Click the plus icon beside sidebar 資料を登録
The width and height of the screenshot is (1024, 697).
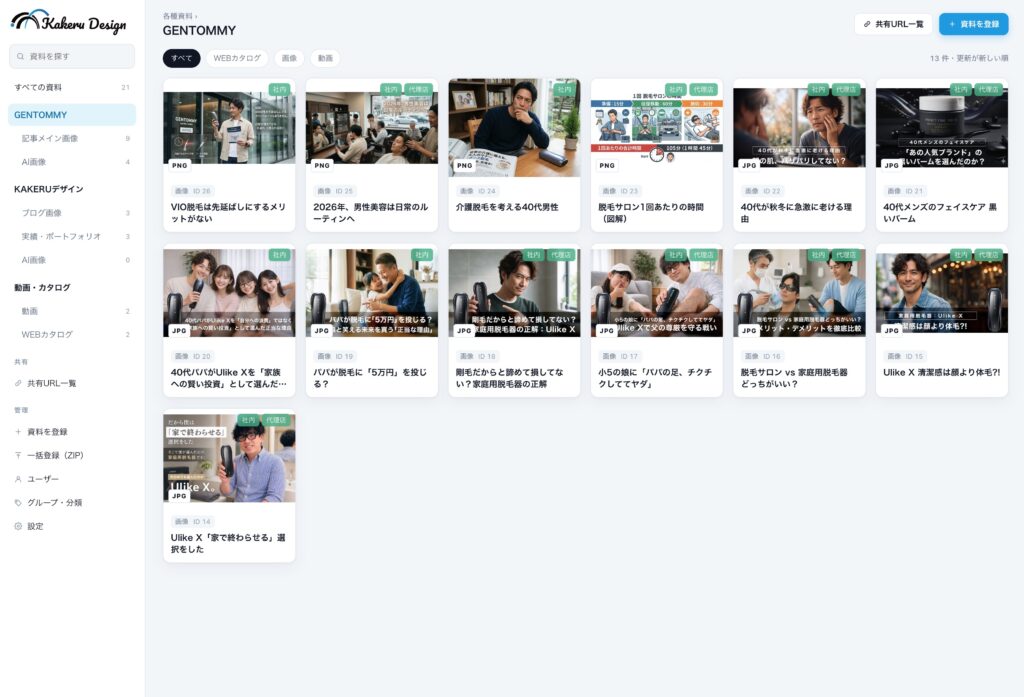pos(18,432)
